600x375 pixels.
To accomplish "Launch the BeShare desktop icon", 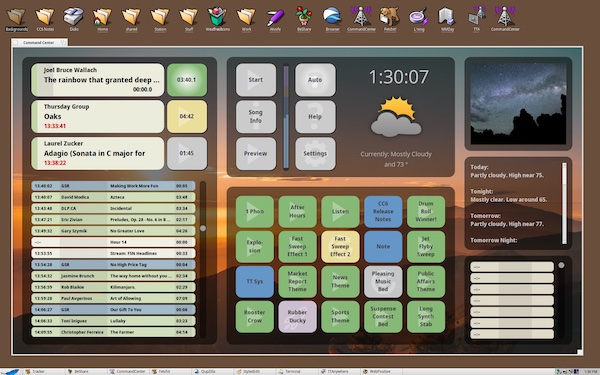I will (304, 18).
